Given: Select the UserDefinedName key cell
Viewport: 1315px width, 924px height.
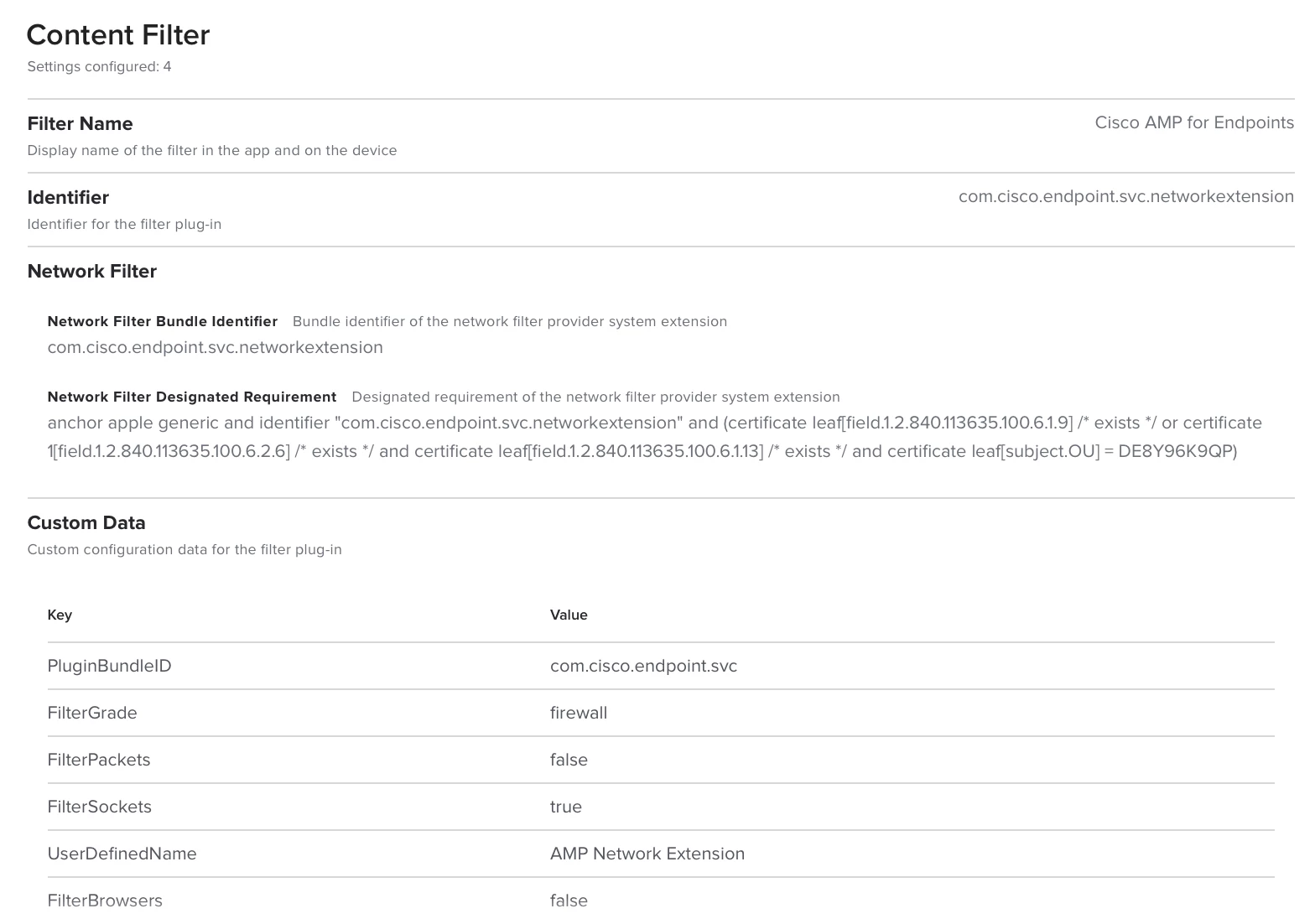Looking at the screenshot, I should (x=122, y=854).
